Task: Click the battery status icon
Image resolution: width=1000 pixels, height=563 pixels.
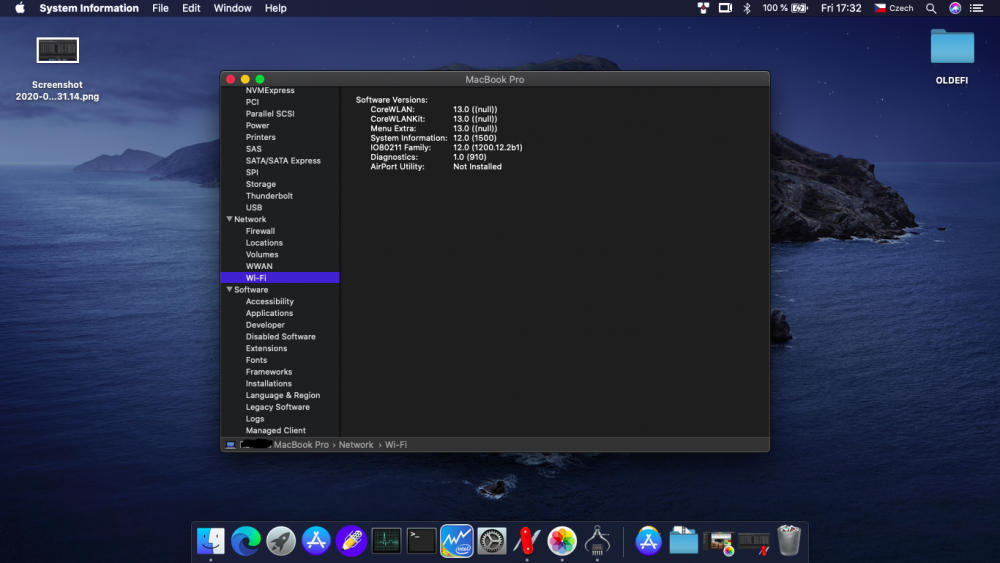Action: pos(800,8)
